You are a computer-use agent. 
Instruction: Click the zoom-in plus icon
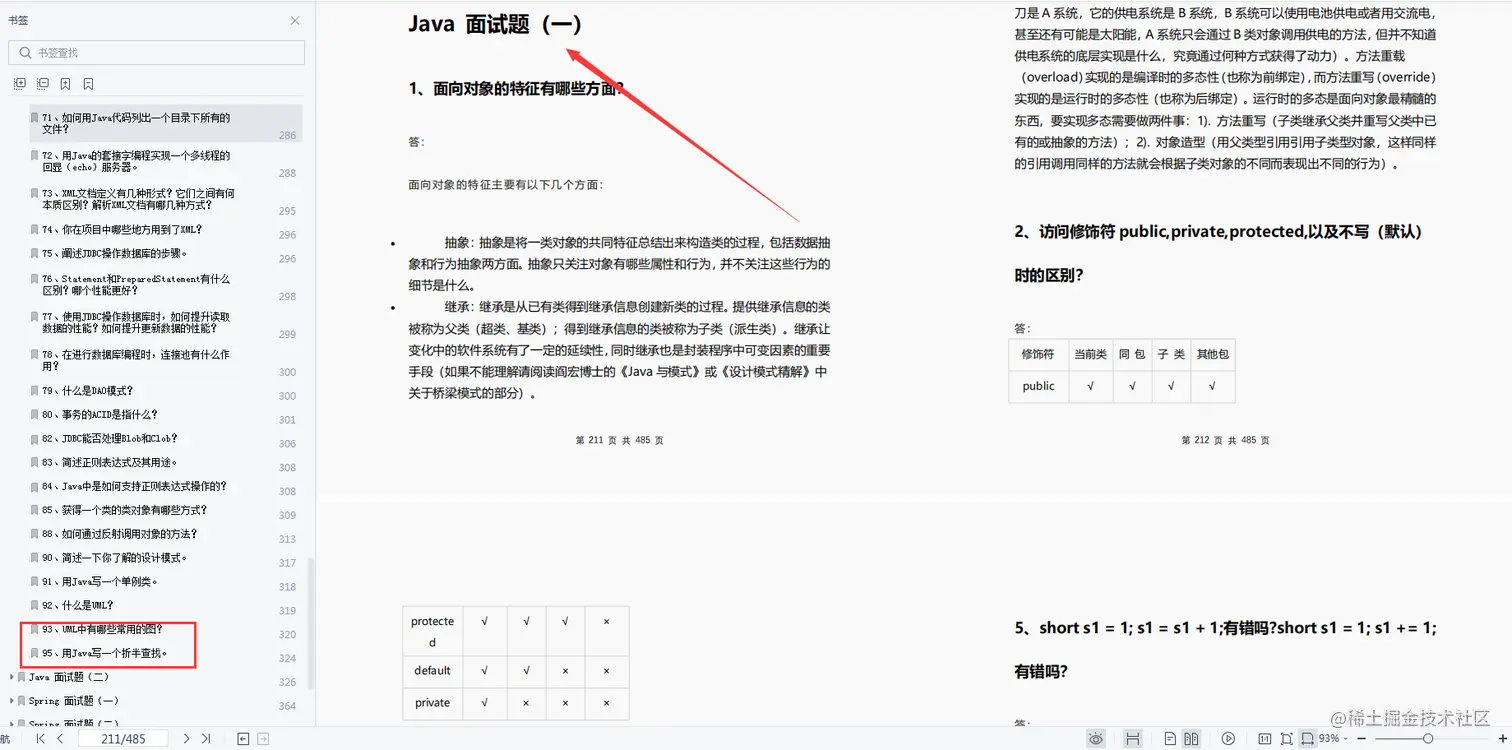coord(1503,738)
